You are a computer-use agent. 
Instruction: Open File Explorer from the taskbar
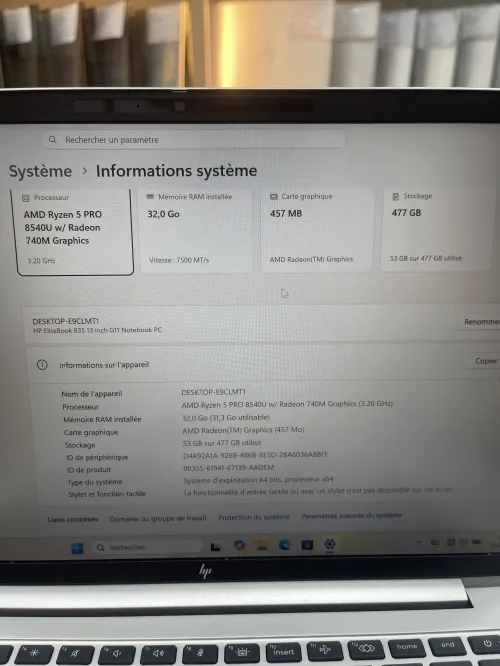[x=262, y=545]
